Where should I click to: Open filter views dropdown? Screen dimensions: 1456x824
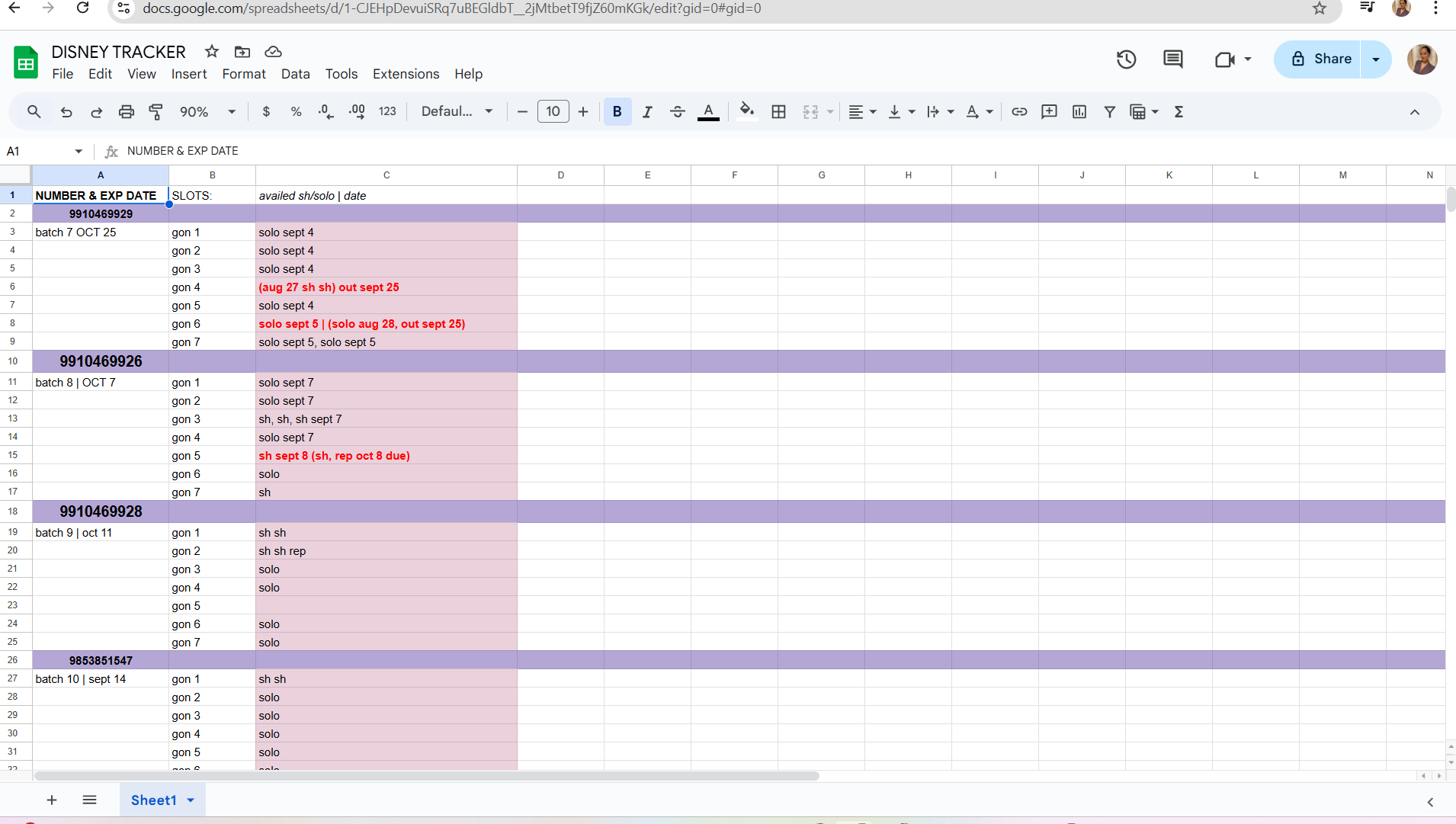point(1143,112)
